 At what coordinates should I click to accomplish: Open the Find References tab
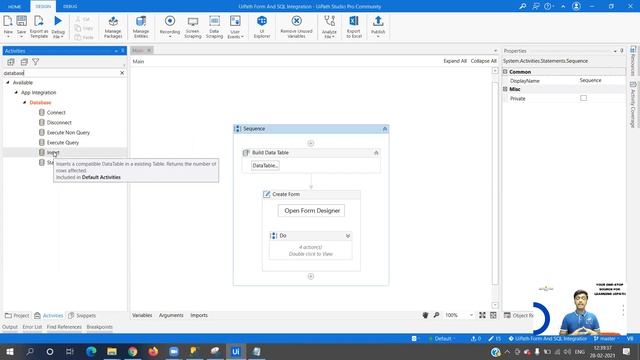click(x=64, y=327)
